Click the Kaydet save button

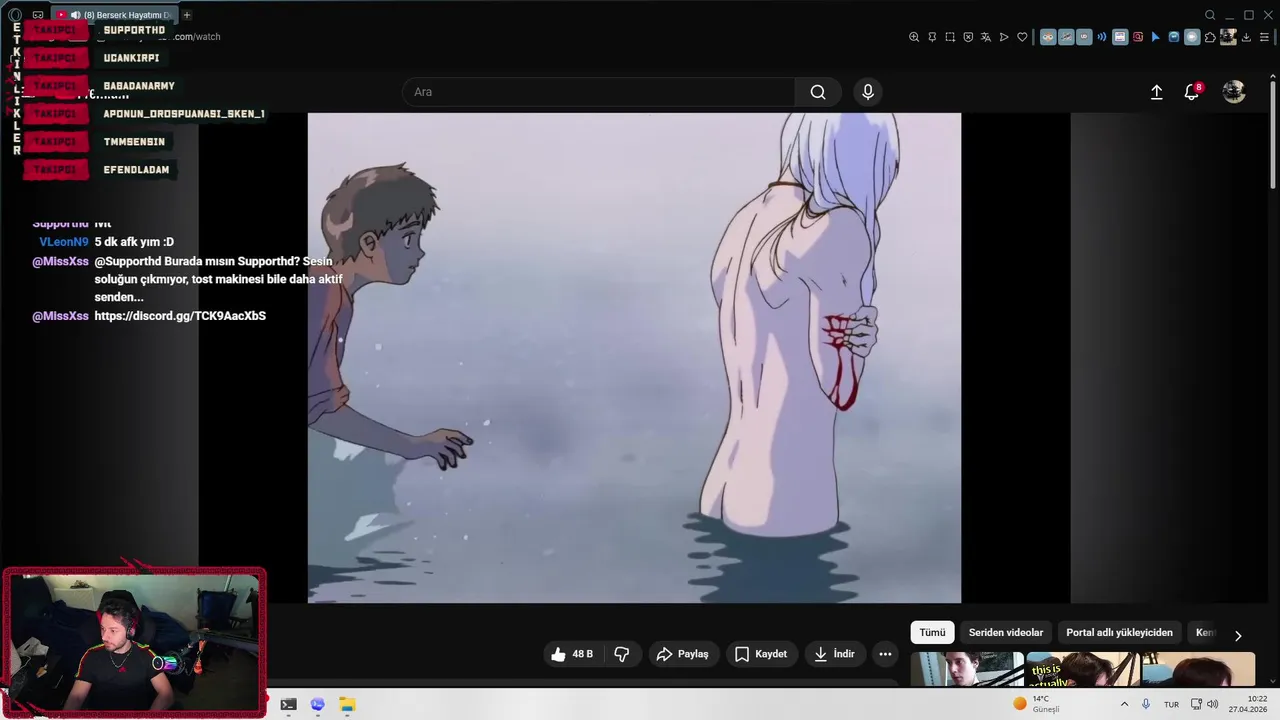point(761,654)
